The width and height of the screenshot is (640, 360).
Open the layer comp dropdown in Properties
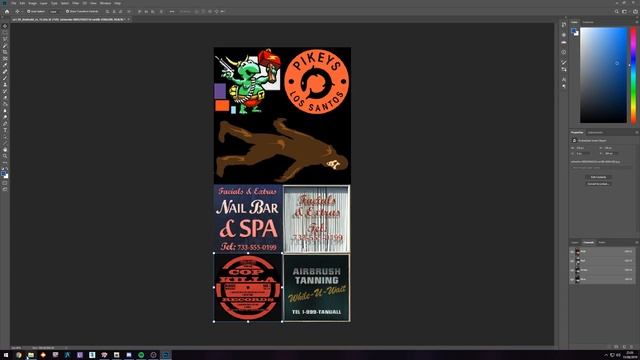click(601, 167)
